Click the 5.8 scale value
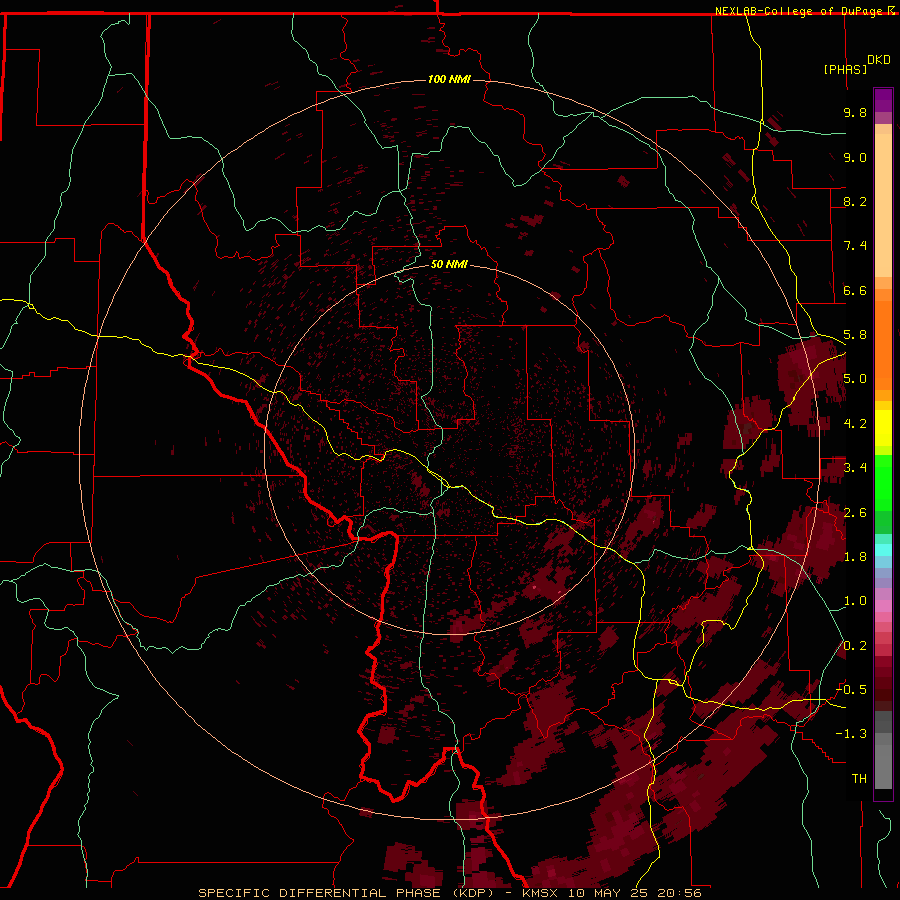This screenshot has height=900, width=900. click(855, 335)
